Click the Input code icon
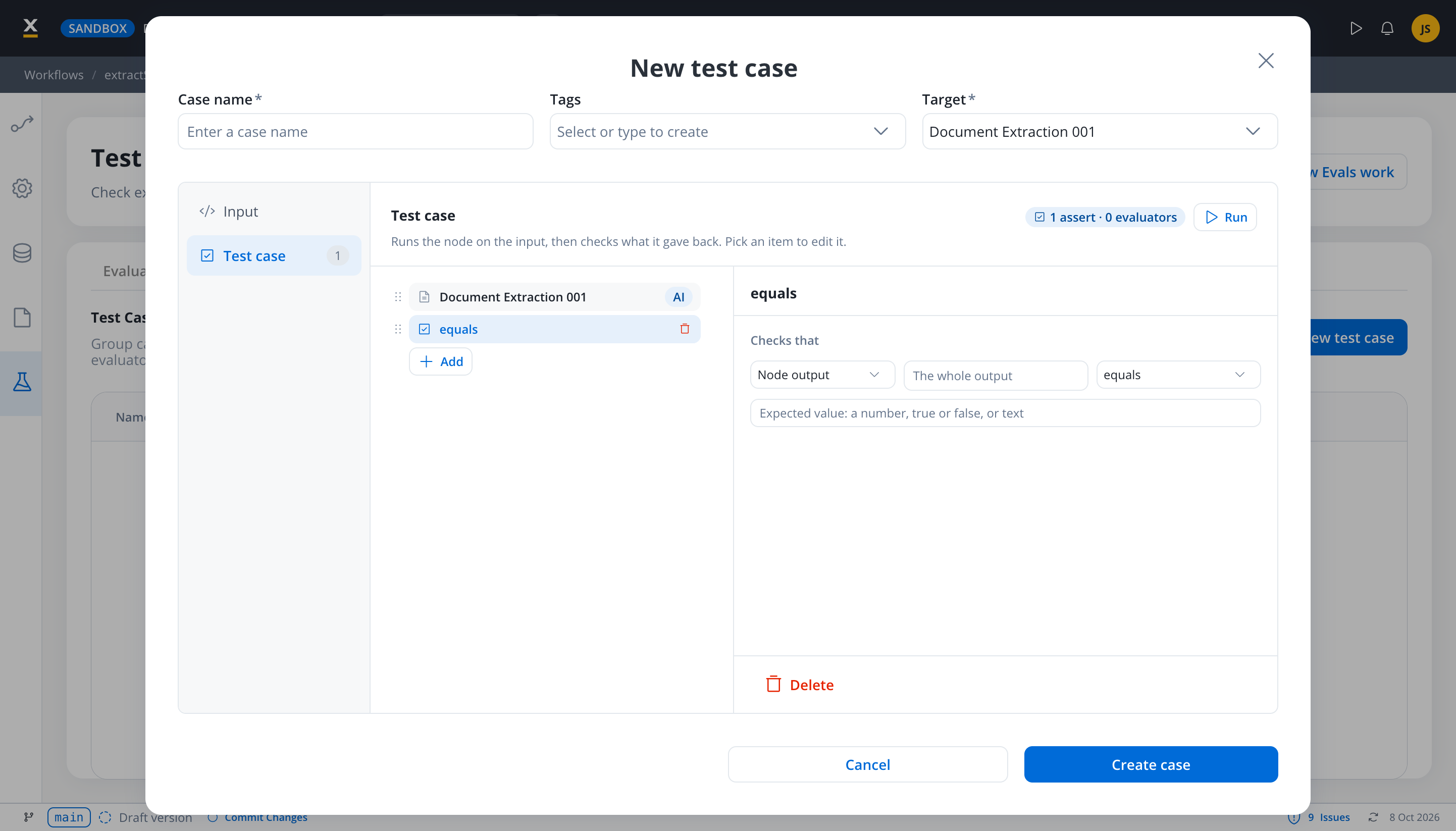 click(x=206, y=211)
